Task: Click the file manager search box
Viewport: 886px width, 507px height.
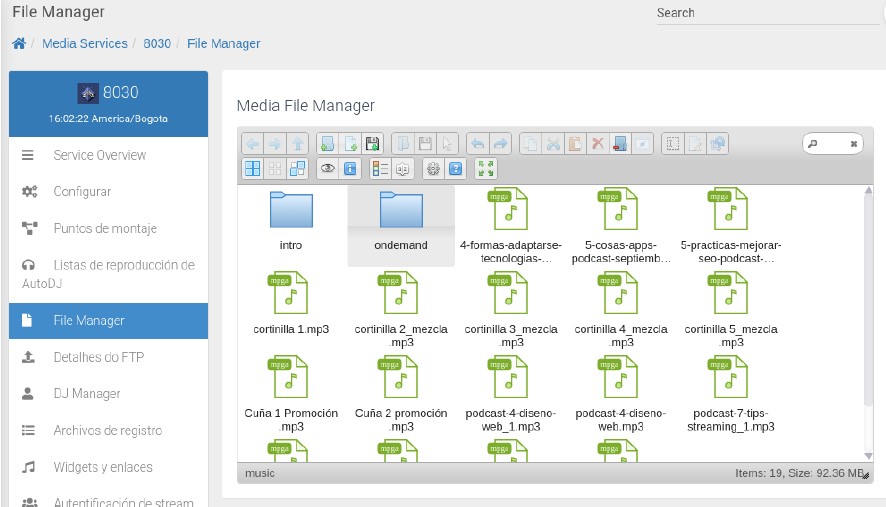Action: (x=833, y=144)
